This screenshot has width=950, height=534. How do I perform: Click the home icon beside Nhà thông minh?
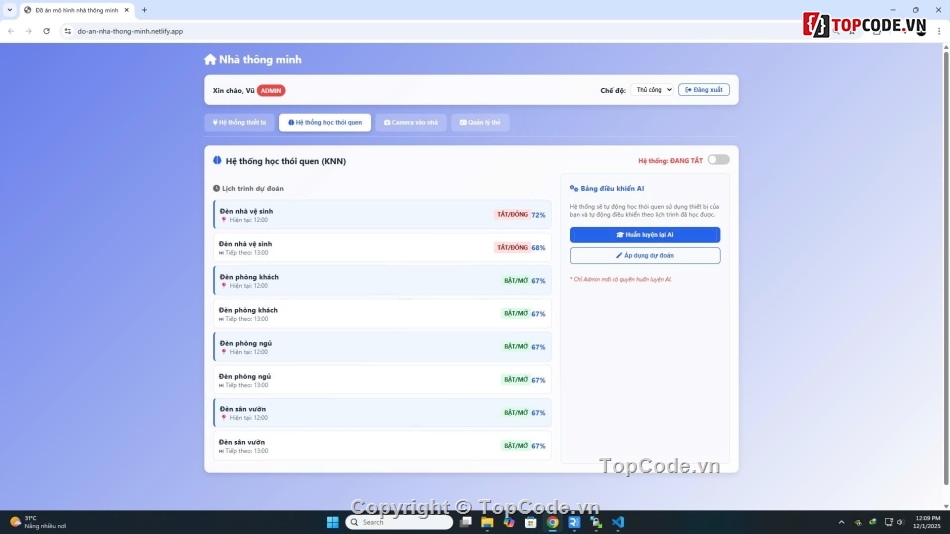(x=210, y=60)
